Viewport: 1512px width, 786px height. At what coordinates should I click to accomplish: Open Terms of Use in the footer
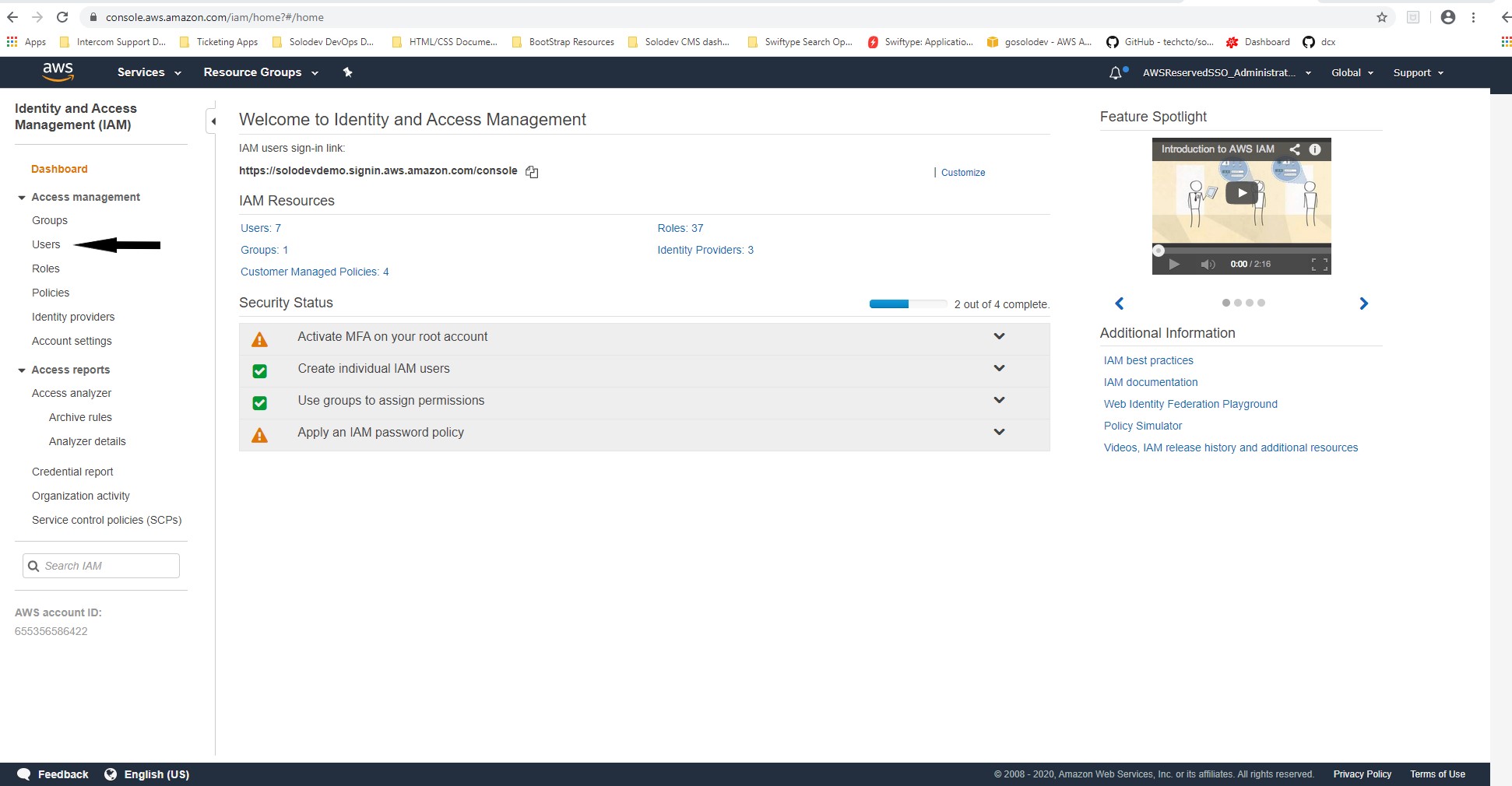coord(1437,774)
